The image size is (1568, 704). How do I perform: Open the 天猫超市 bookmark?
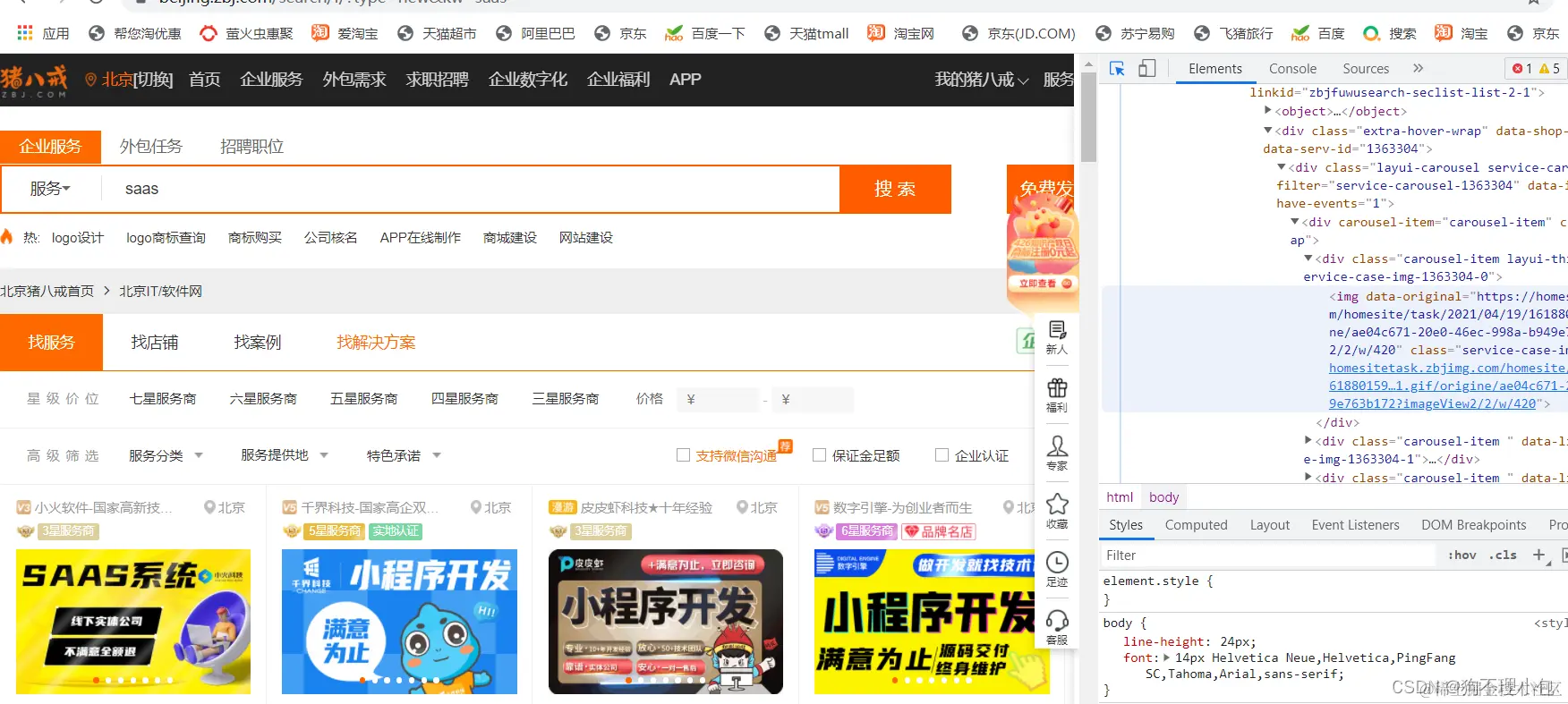[x=437, y=33]
